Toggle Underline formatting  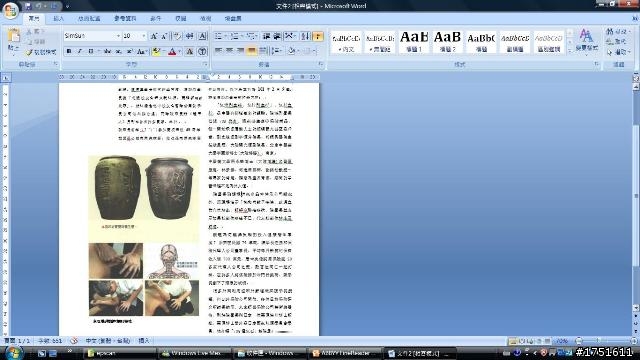coord(91,51)
